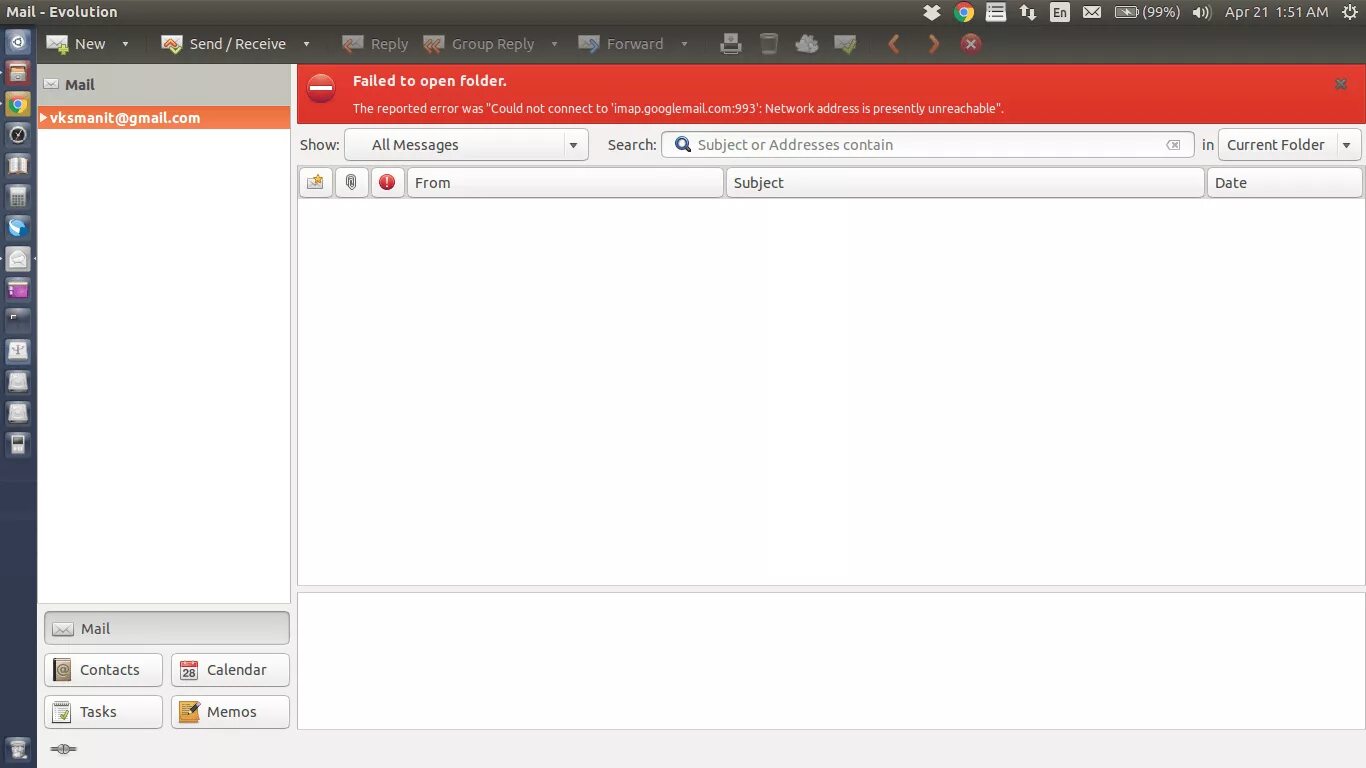Viewport: 1366px width, 768px height.
Task: Toggle the online/offline connection icon
Action: click(x=63, y=749)
